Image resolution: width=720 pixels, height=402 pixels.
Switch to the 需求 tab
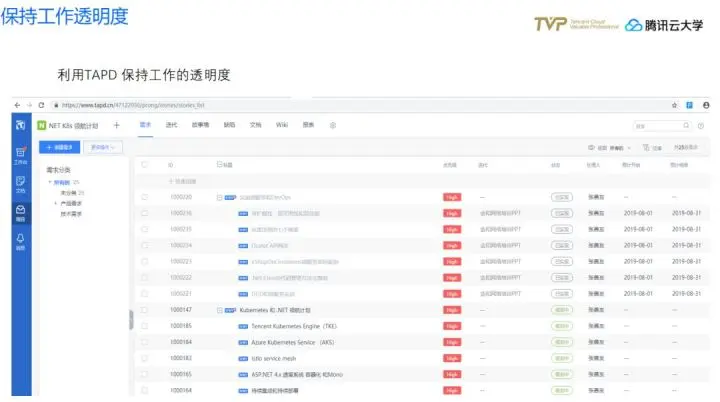tap(145, 125)
